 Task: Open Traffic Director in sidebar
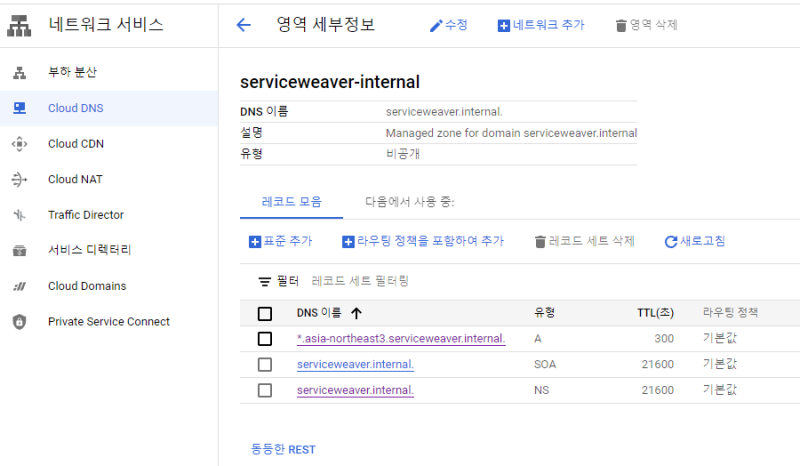coord(85,215)
